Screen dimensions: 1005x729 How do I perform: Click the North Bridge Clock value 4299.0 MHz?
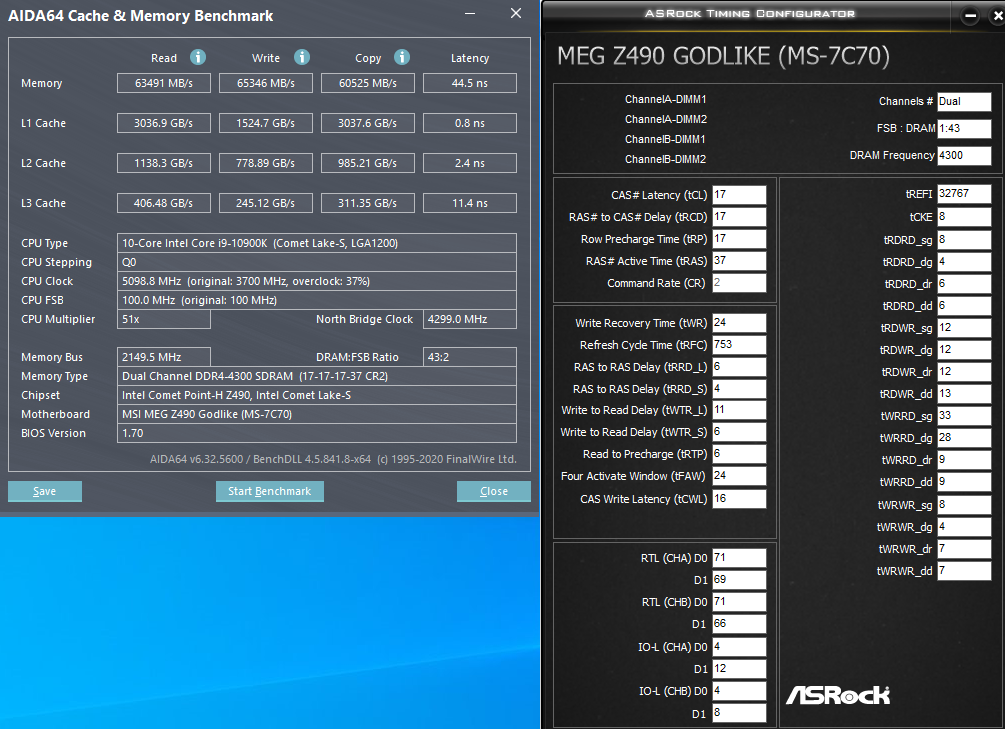coord(470,319)
